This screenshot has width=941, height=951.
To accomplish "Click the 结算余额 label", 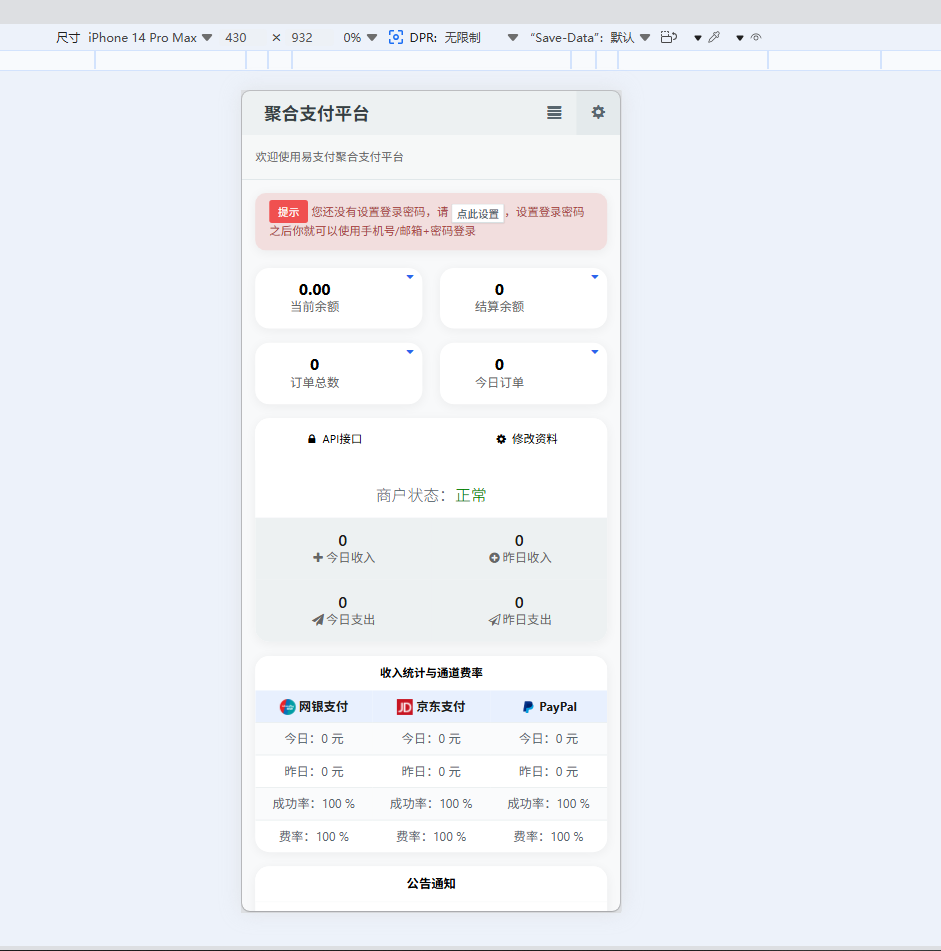I will 500,307.
